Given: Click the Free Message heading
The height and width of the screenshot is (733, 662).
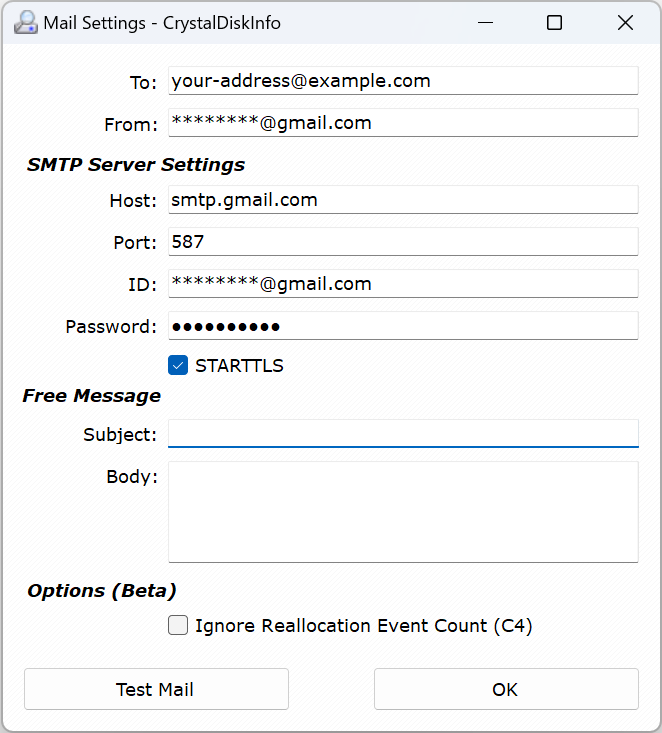Looking at the screenshot, I should [x=92, y=396].
